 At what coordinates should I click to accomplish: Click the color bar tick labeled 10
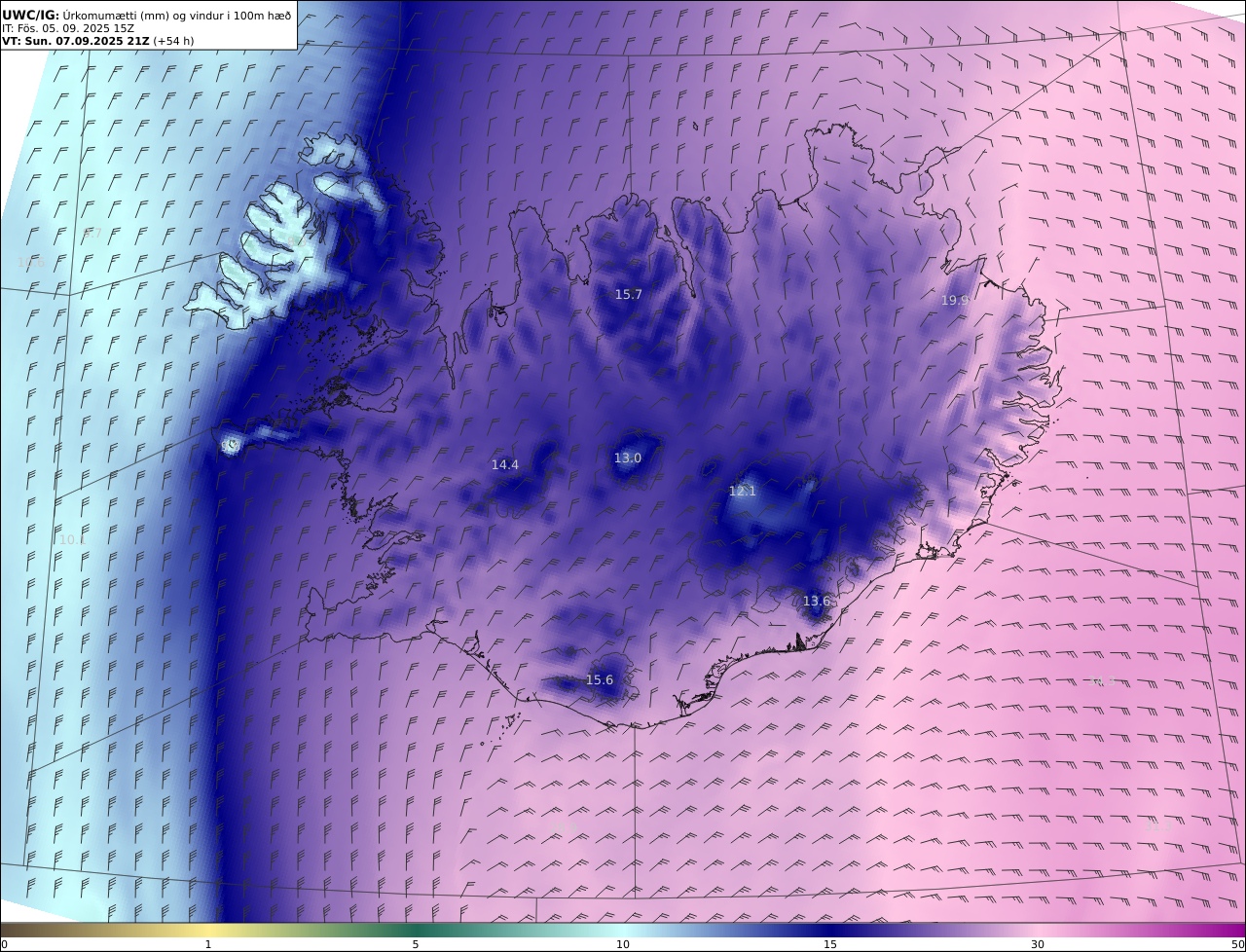623,944
